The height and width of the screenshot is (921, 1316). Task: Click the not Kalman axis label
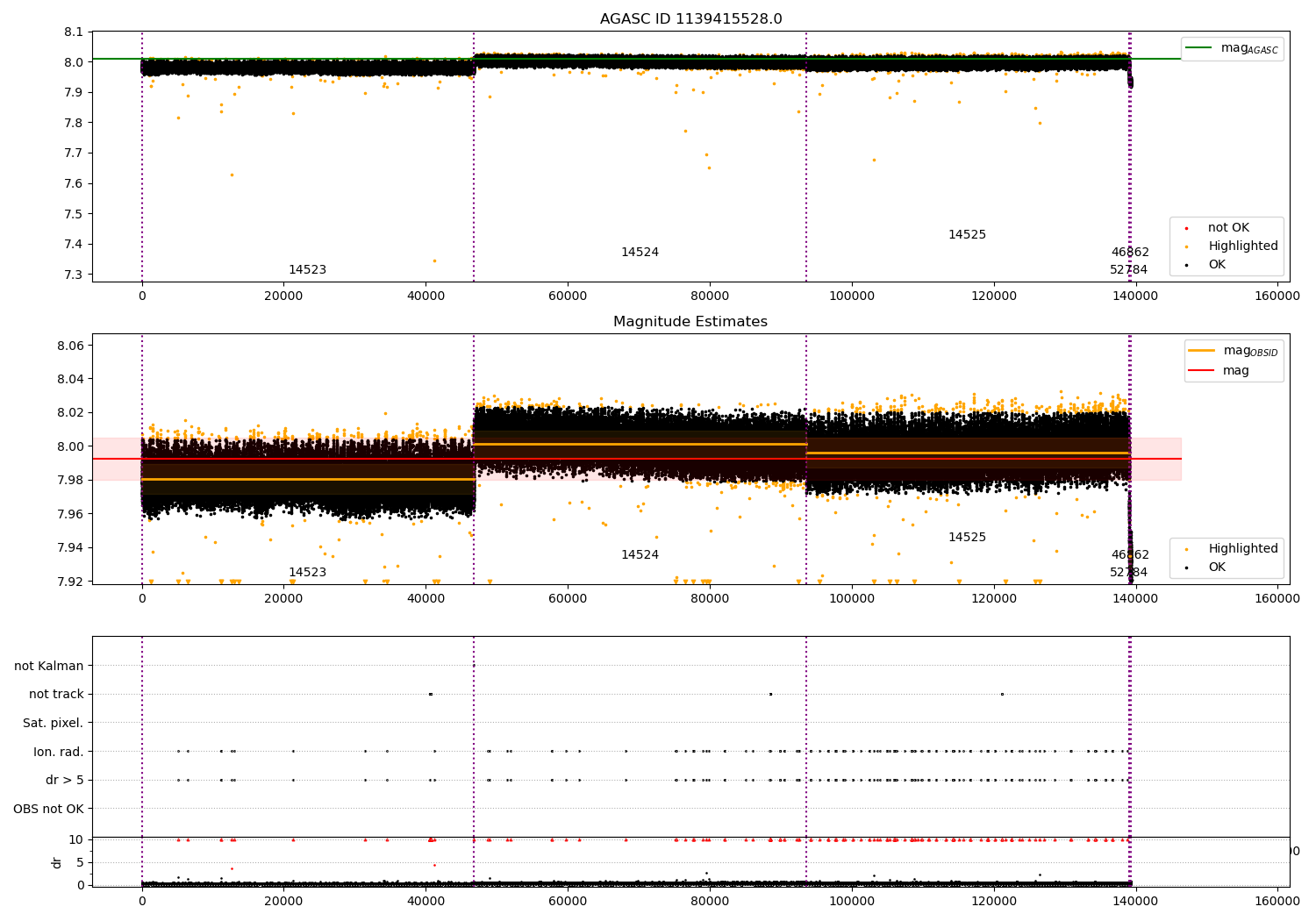49,666
